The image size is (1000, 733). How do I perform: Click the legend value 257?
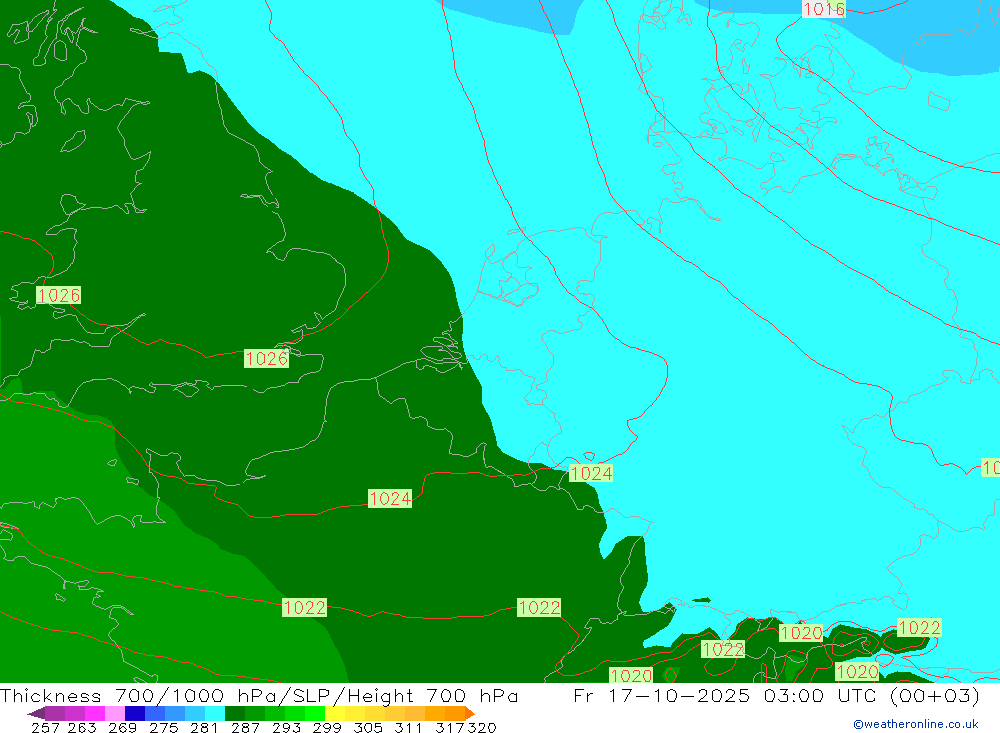[45, 727]
